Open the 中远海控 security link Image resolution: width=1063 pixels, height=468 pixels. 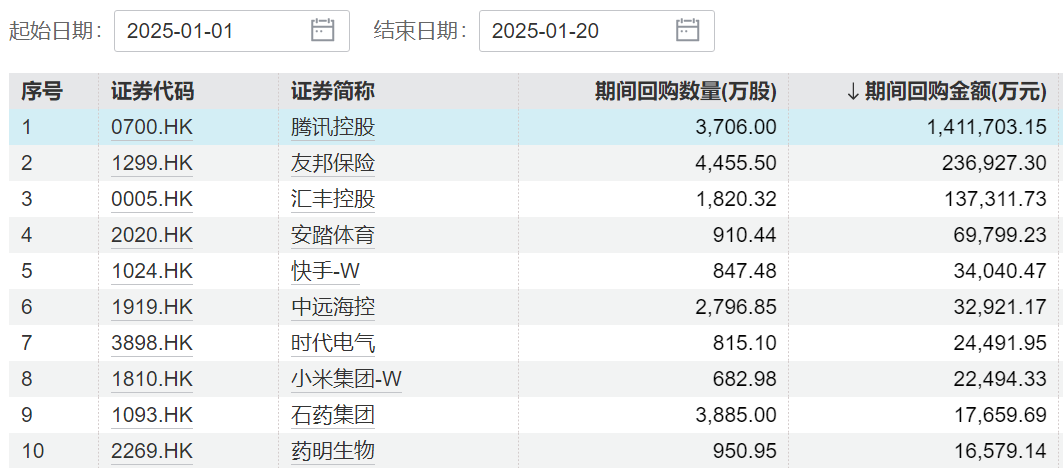(333, 307)
